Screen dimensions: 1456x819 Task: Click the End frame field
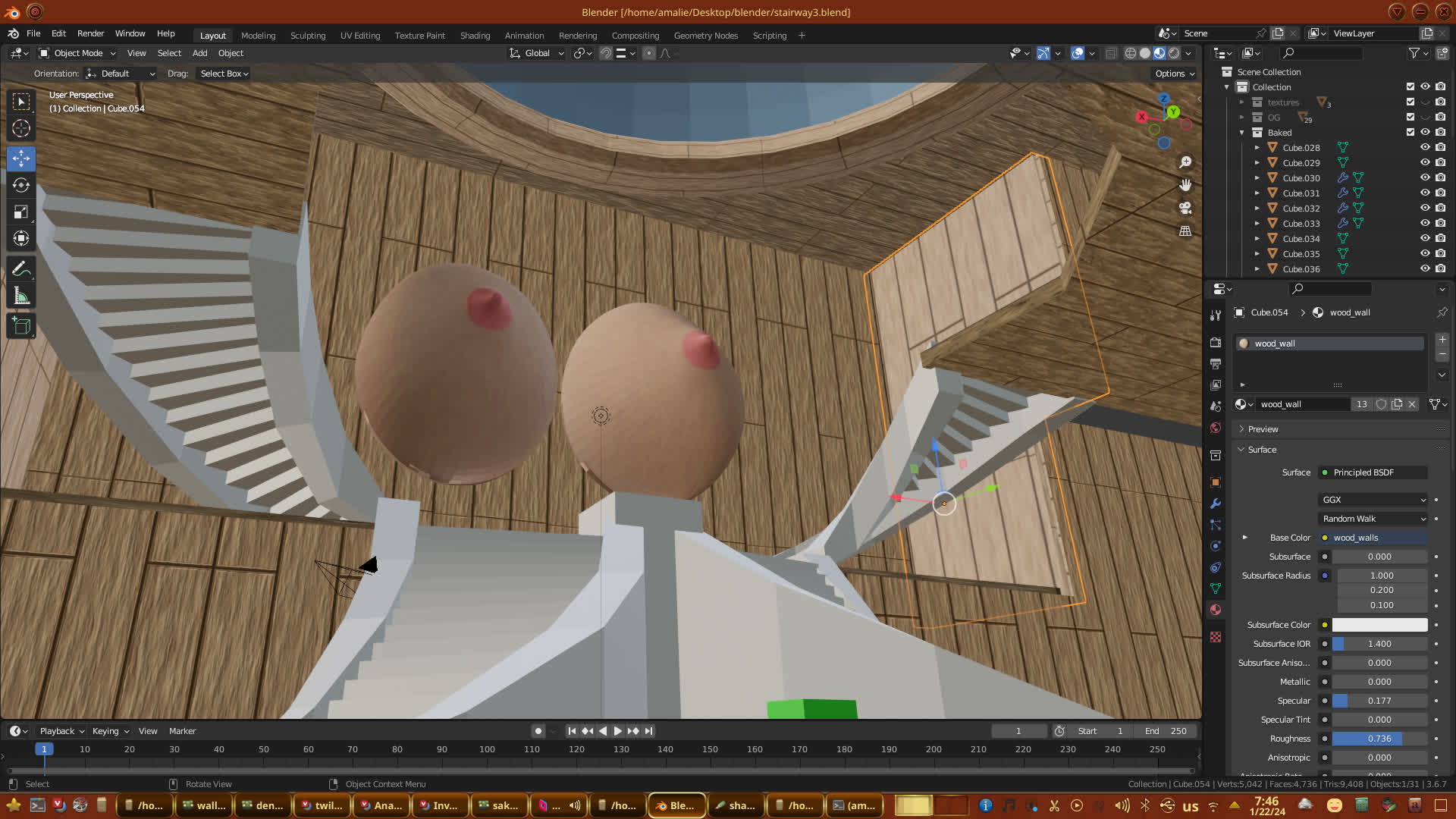click(x=1166, y=731)
